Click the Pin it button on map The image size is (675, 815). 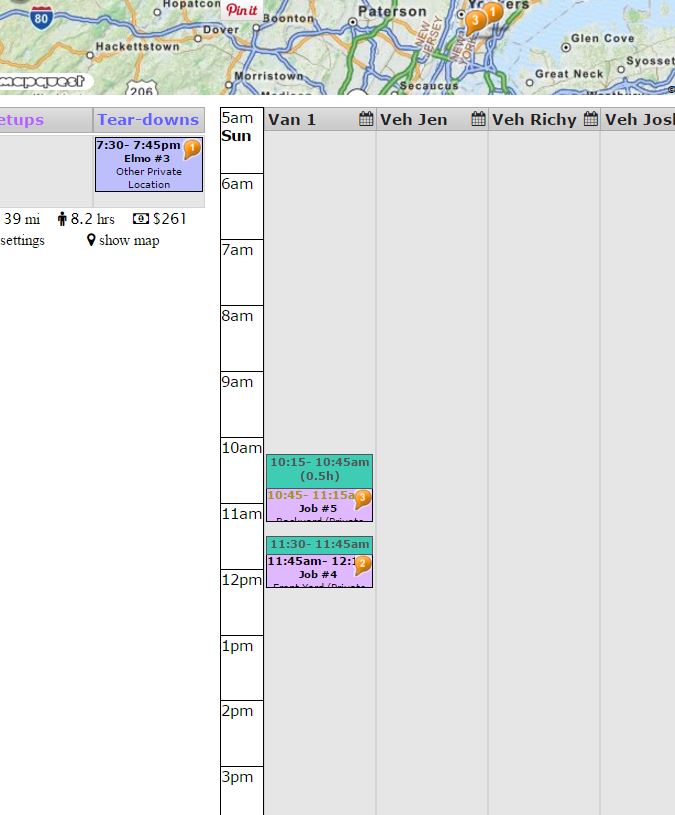(x=241, y=10)
